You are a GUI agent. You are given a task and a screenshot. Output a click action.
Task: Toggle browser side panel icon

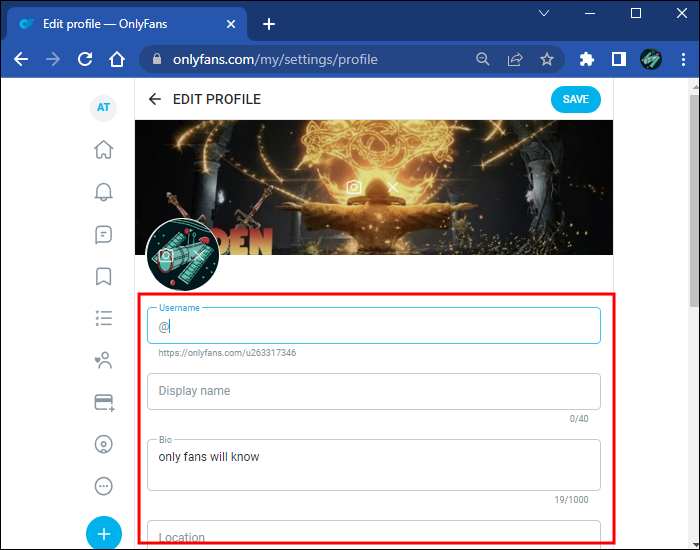click(x=619, y=59)
